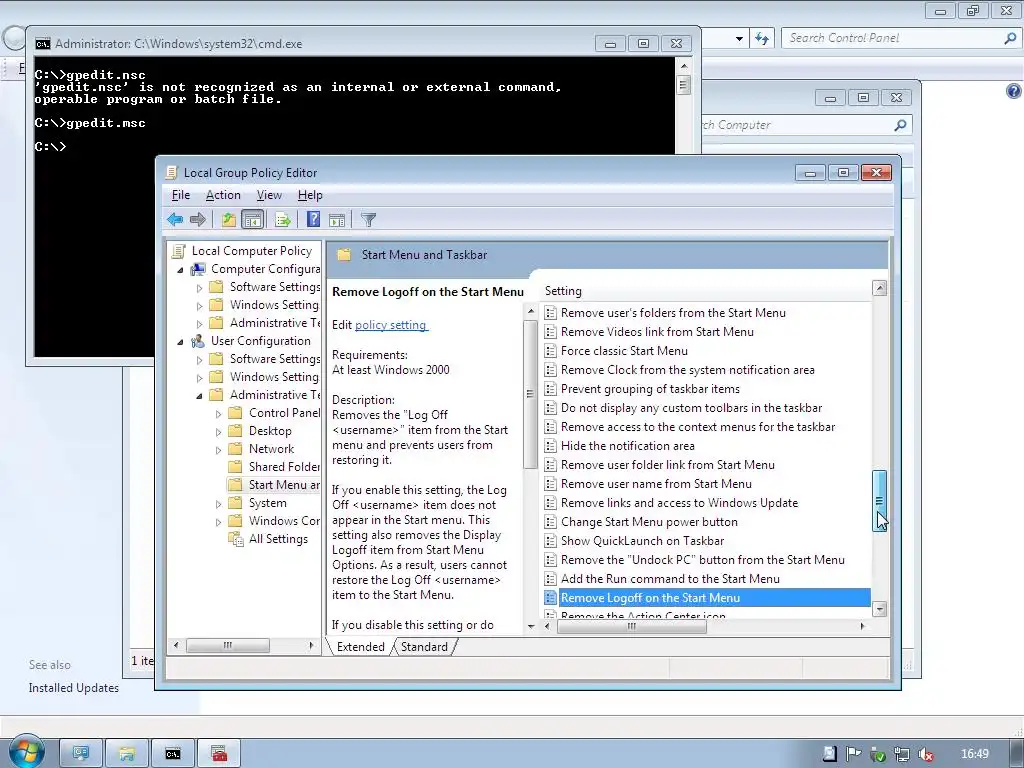Open Windows Explorer from the taskbar
This screenshot has width=1024, height=768.
pyautogui.click(x=127, y=754)
